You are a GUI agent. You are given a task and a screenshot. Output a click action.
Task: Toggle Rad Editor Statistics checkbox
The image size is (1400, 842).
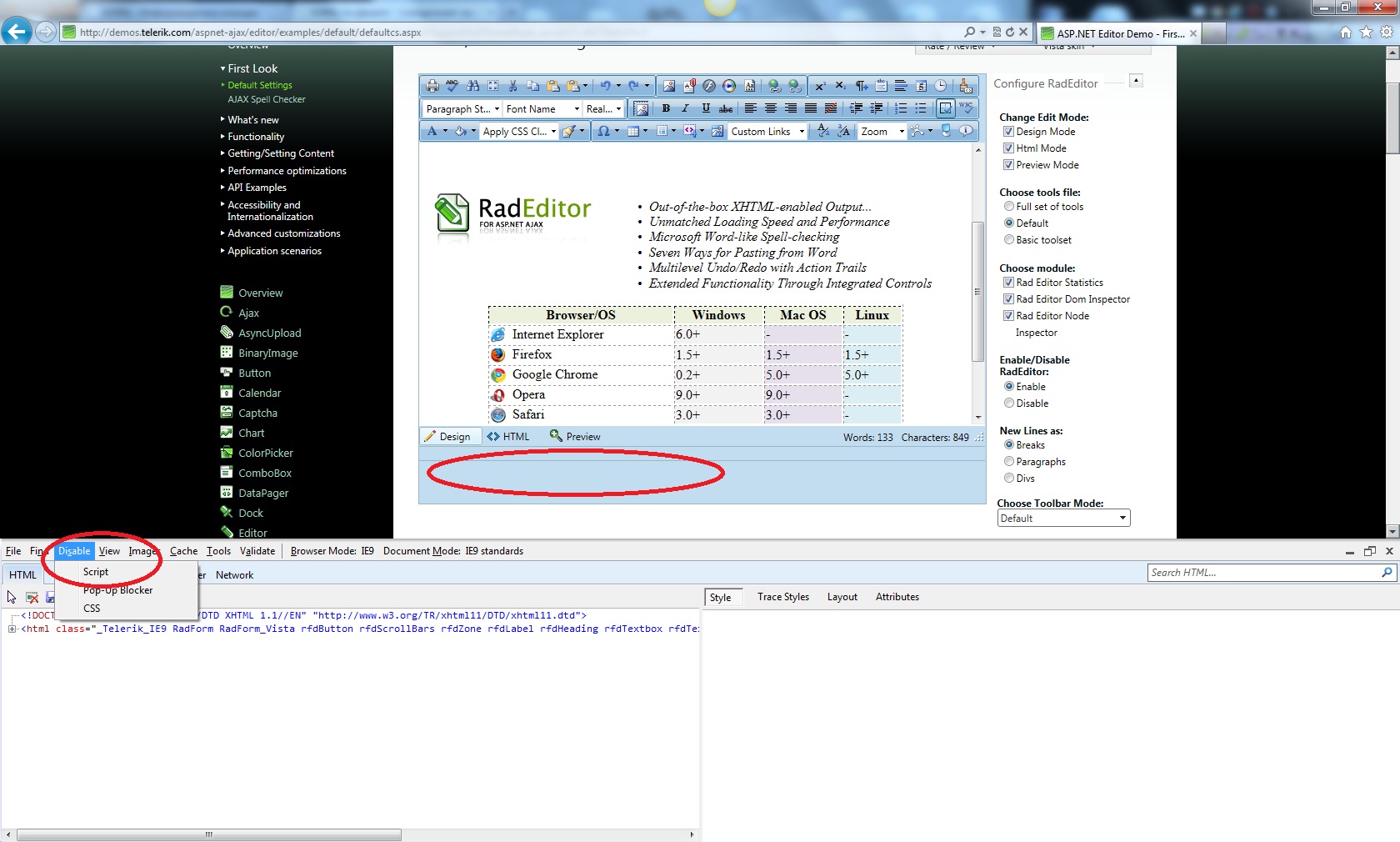tap(1008, 283)
